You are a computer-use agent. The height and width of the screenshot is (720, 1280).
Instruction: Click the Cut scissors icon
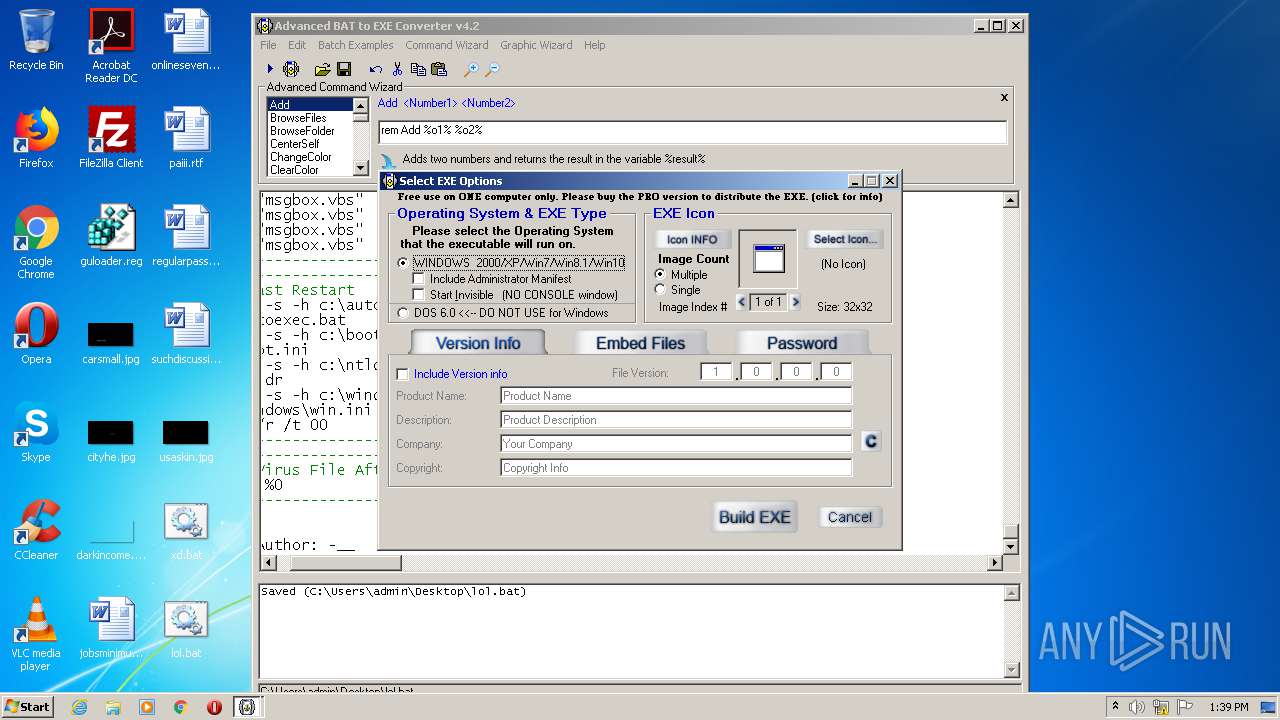coord(397,69)
